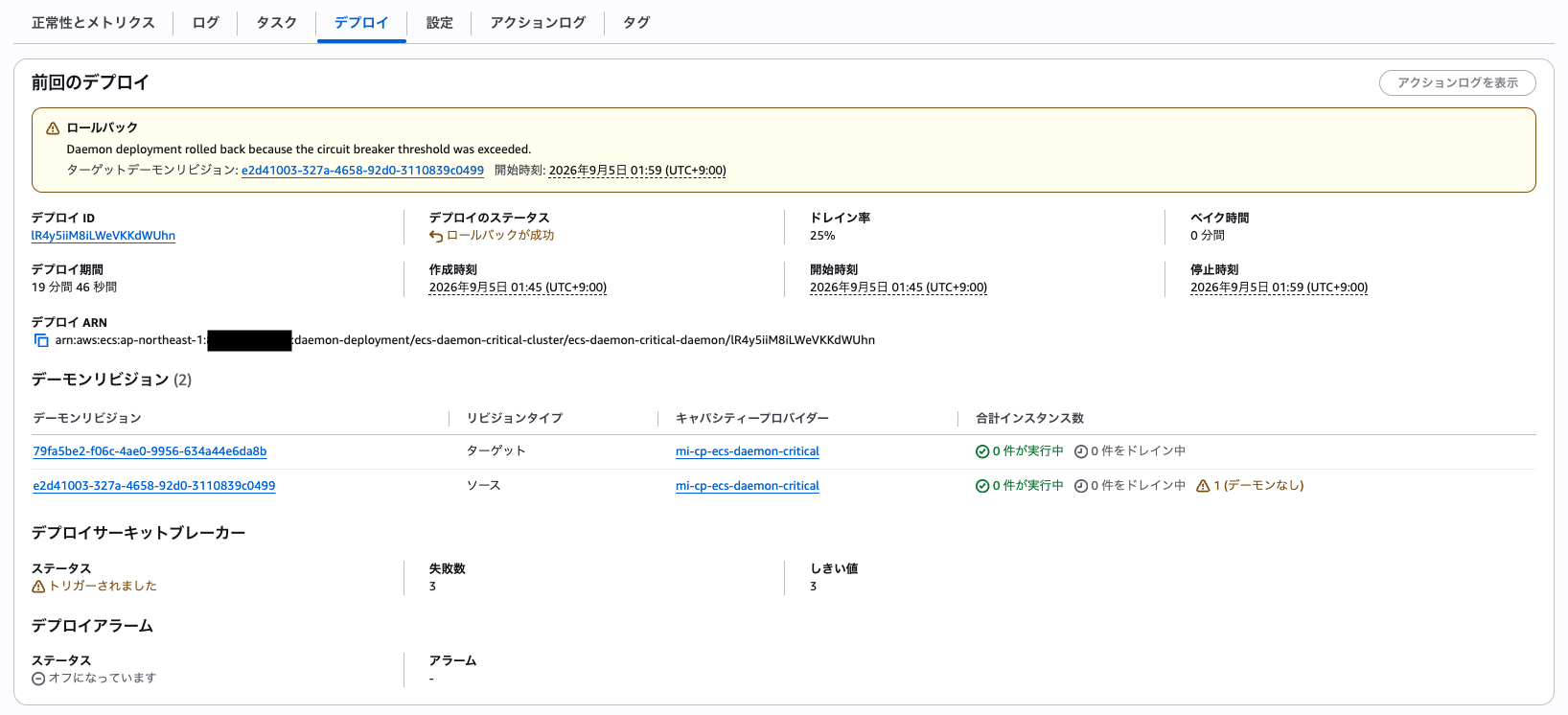Image resolution: width=1568 pixels, height=715 pixels.
Task: Click the ターゲット revision type cell
Action: click(496, 451)
